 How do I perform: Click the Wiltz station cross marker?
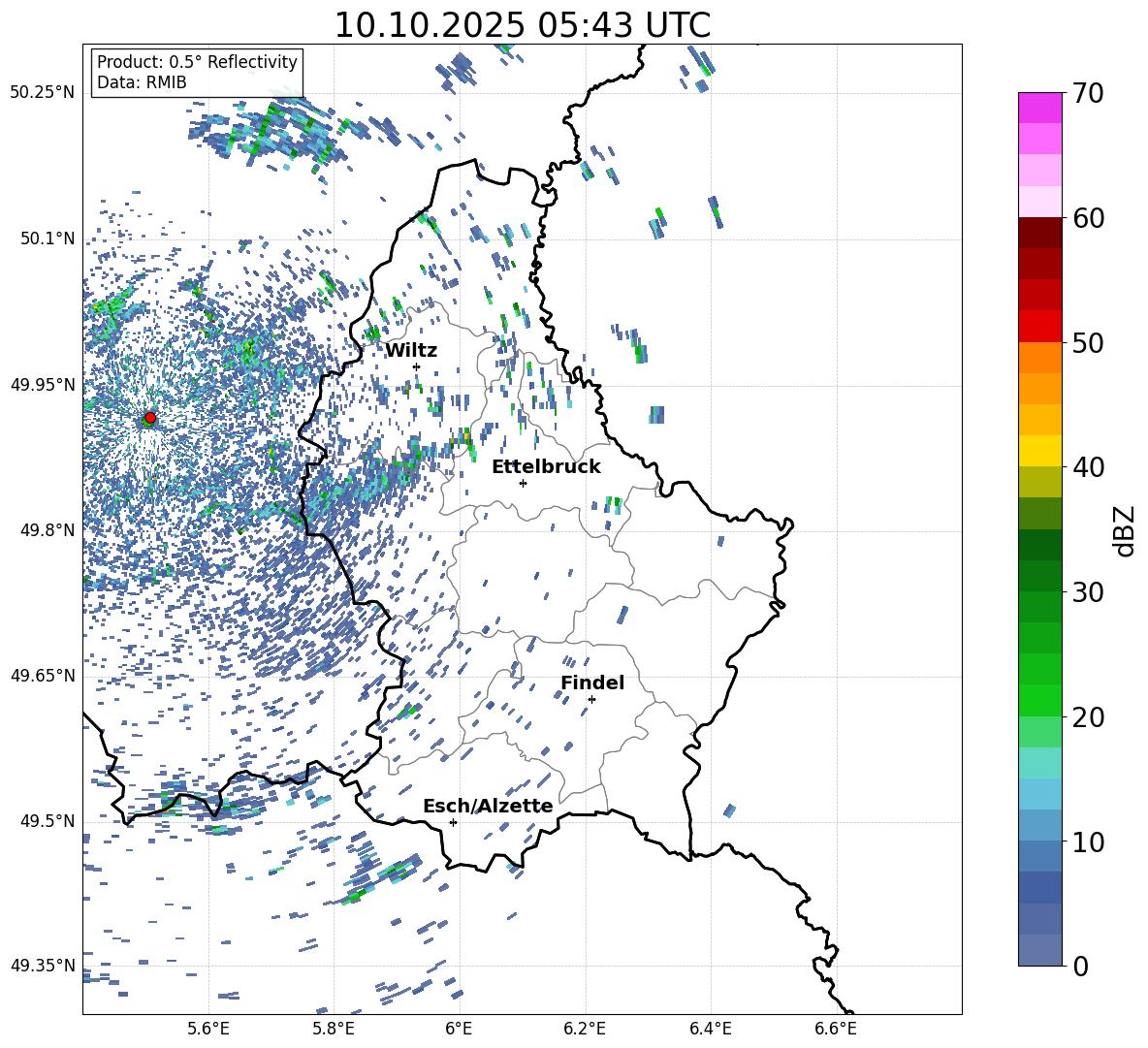(417, 366)
